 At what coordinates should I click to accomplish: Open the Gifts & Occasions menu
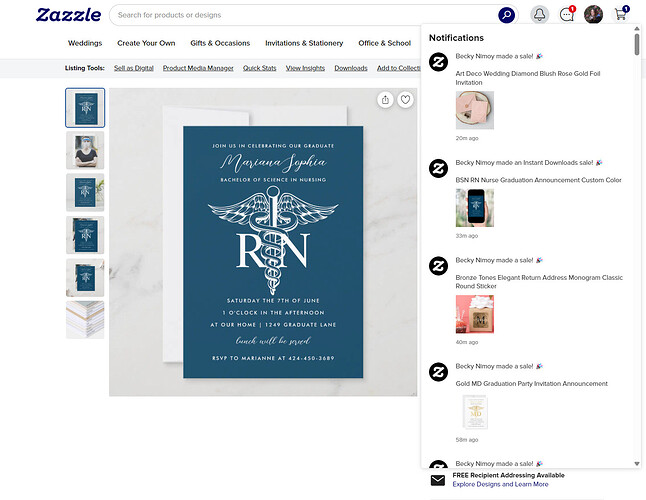point(220,43)
